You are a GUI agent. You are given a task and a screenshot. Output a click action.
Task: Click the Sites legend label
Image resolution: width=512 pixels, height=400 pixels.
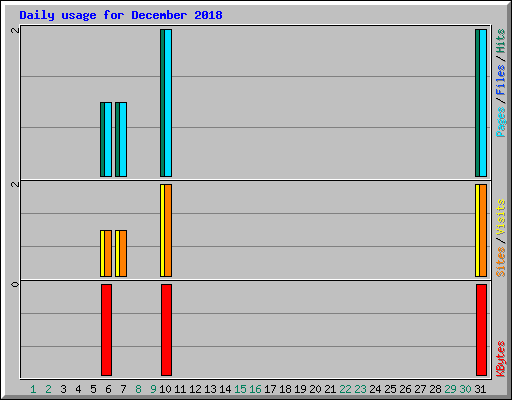(x=500, y=262)
